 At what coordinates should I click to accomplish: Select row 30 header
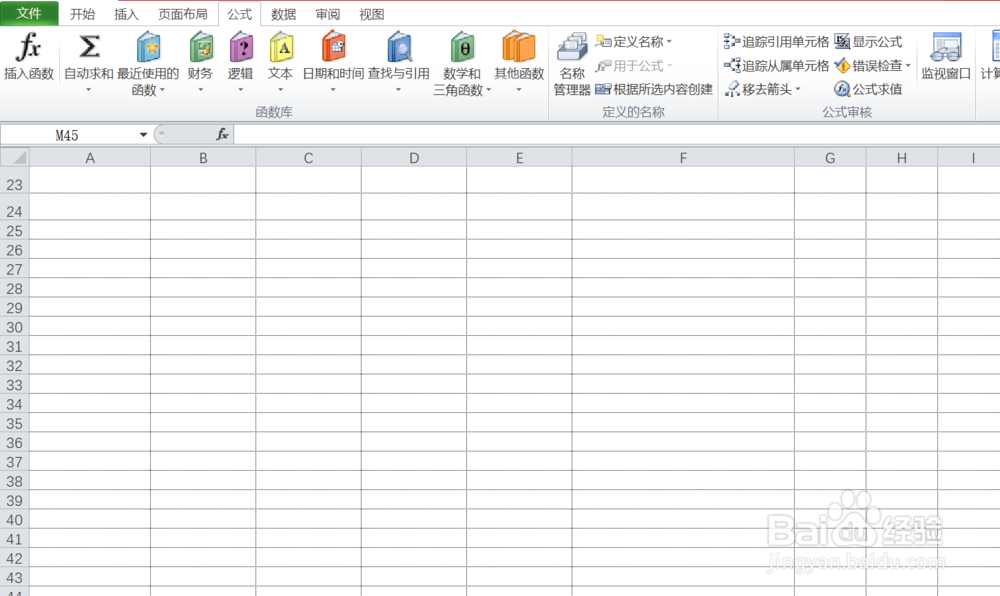coord(15,327)
